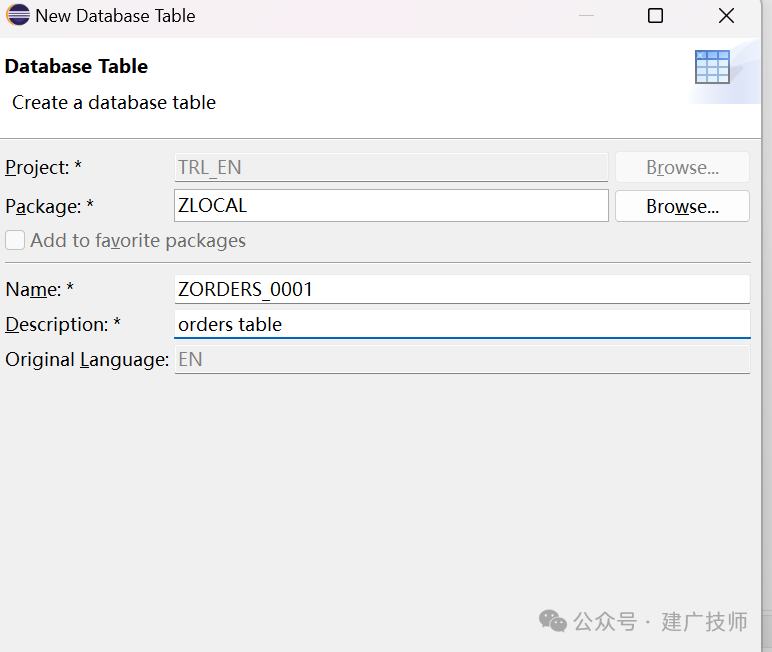Viewport: 772px width, 652px height.
Task: Click the Database Table heading text
Action: point(76,66)
